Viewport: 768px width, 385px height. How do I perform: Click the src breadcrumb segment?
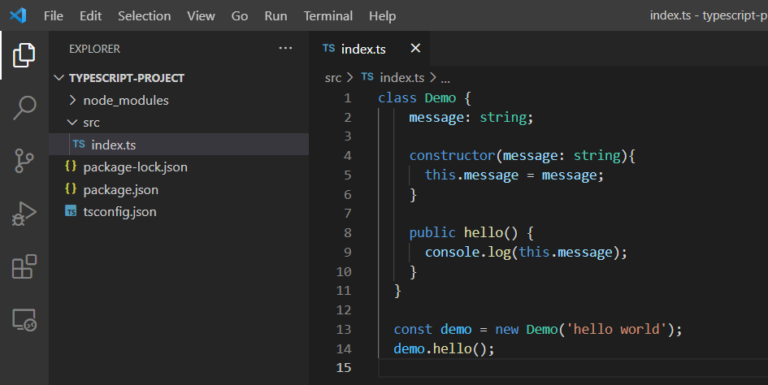point(333,77)
